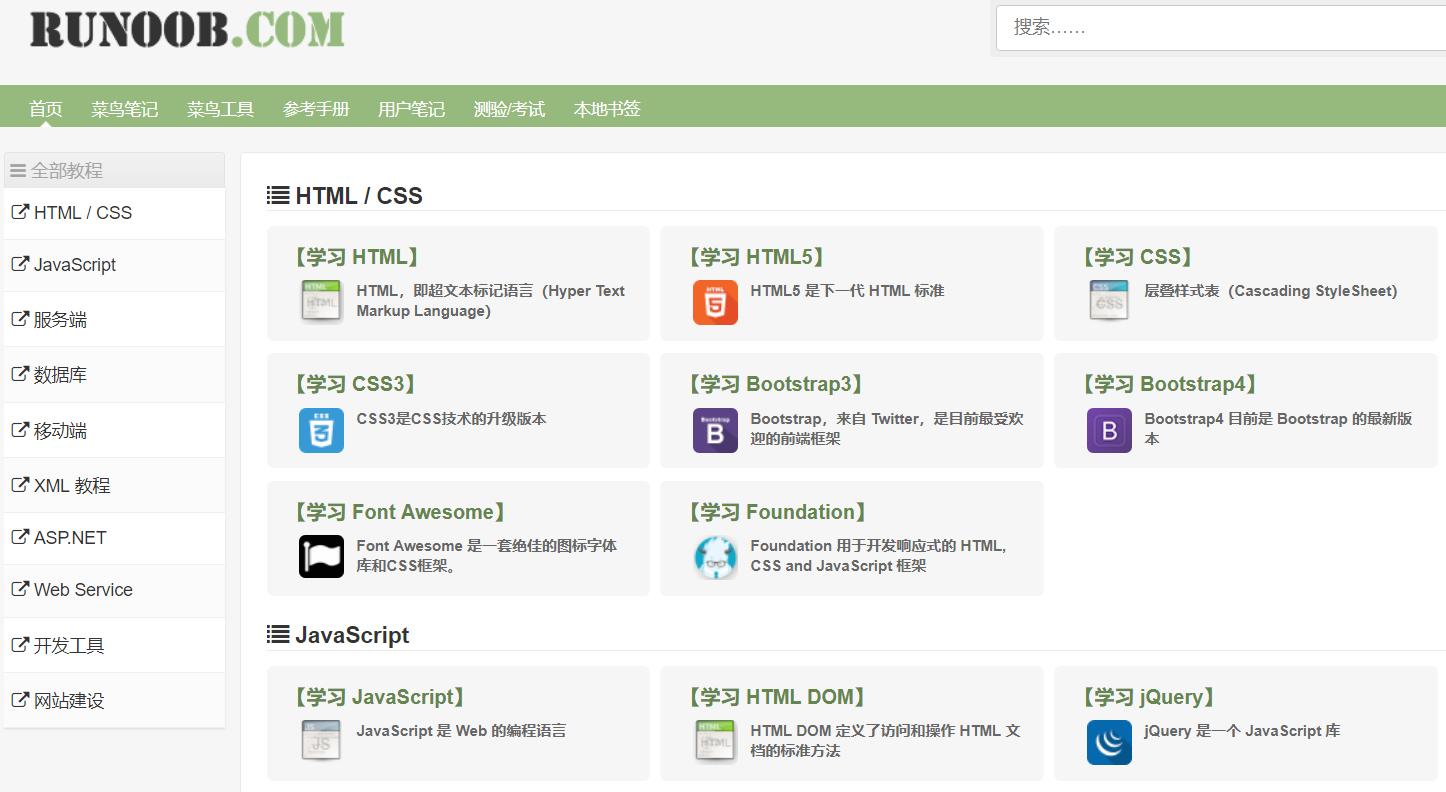The width and height of the screenshot is (1446, 792).
Task: Click the Font Awesome flag icon
Action: [x=321, y=557]
